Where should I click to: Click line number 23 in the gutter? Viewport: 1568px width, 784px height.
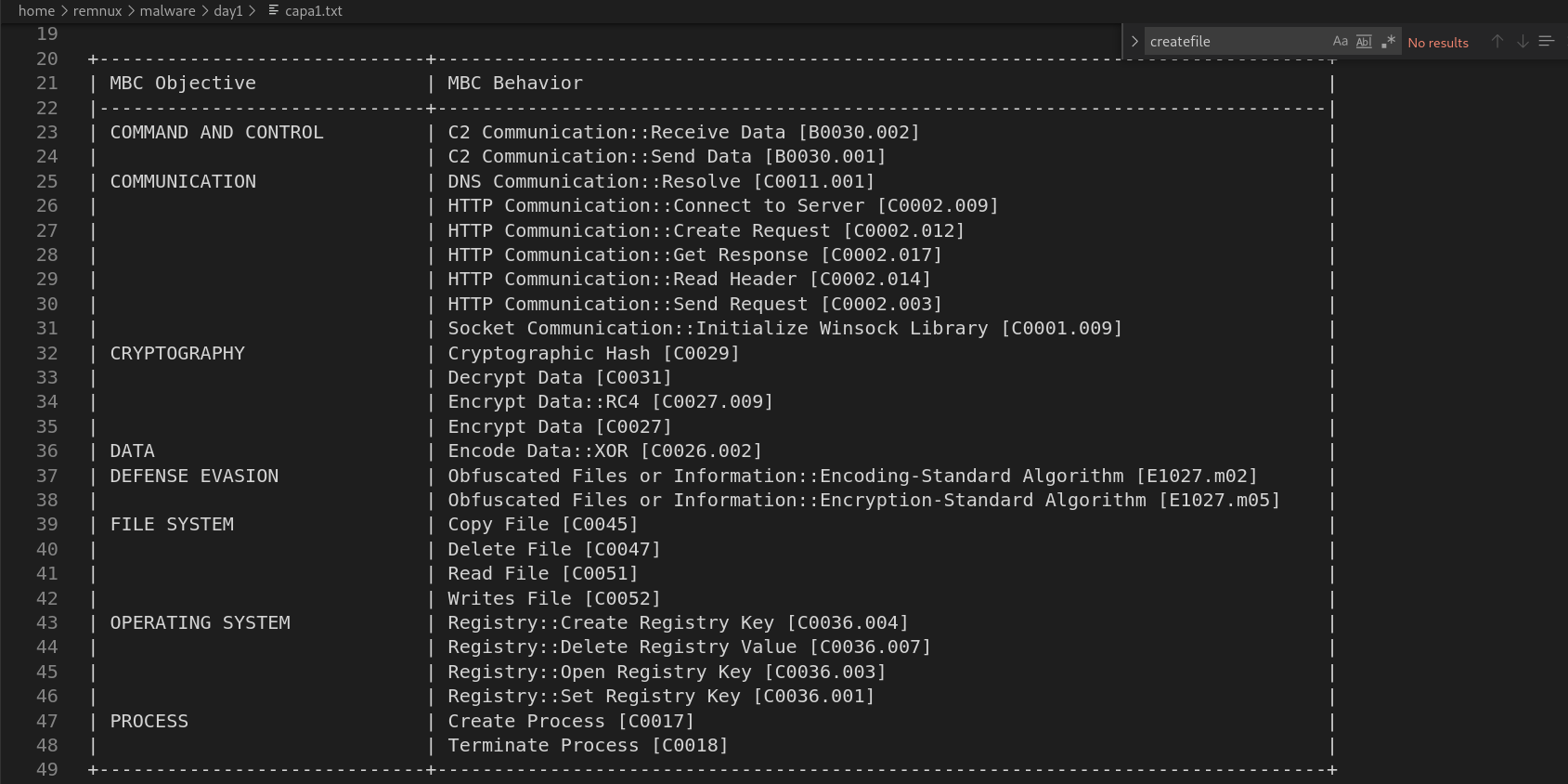pyautogui.click(x=46, y=132)
